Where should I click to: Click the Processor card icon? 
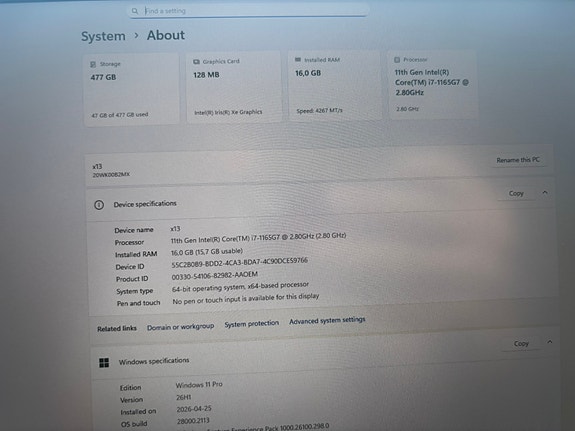397,59
